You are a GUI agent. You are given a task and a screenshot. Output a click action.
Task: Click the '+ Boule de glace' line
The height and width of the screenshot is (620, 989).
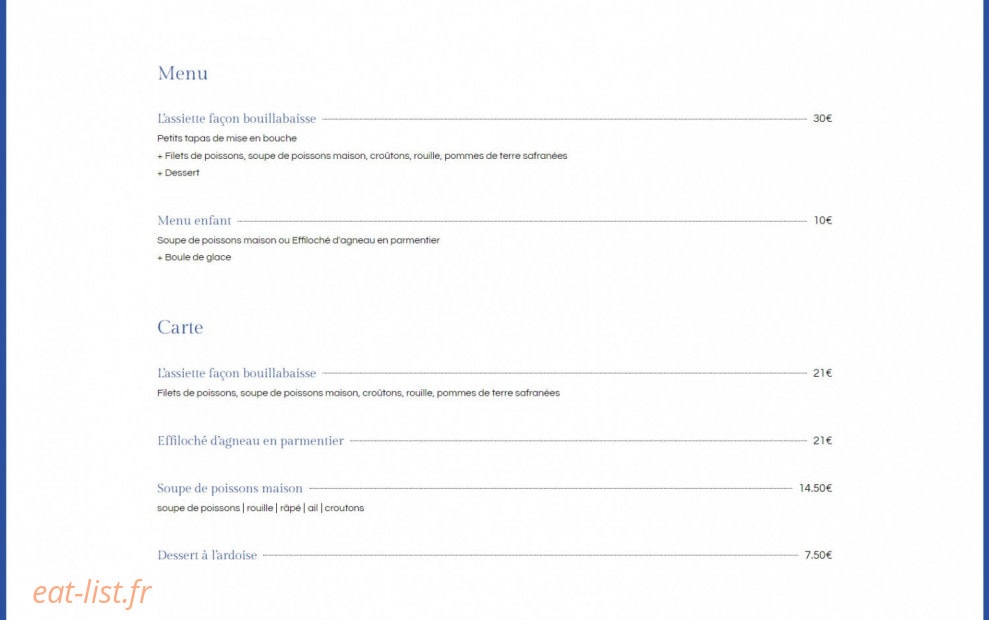coord(194,257)
